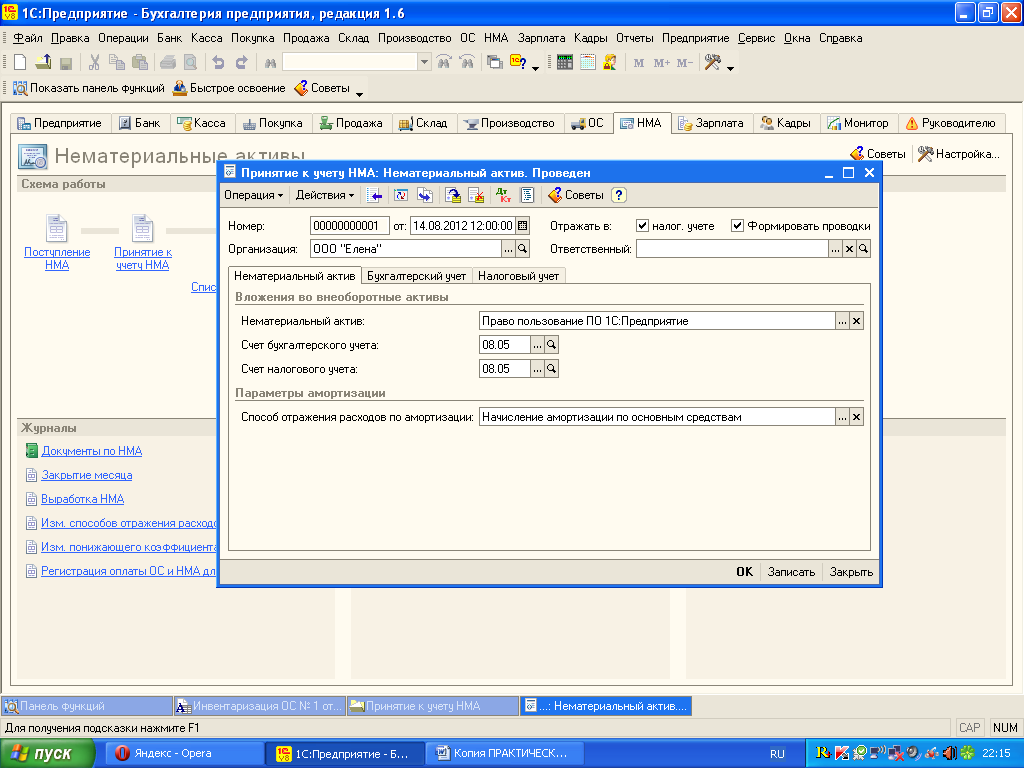The image size is (1024, 768).
Task: Open the Поступление НМА link
Action: 57,258
